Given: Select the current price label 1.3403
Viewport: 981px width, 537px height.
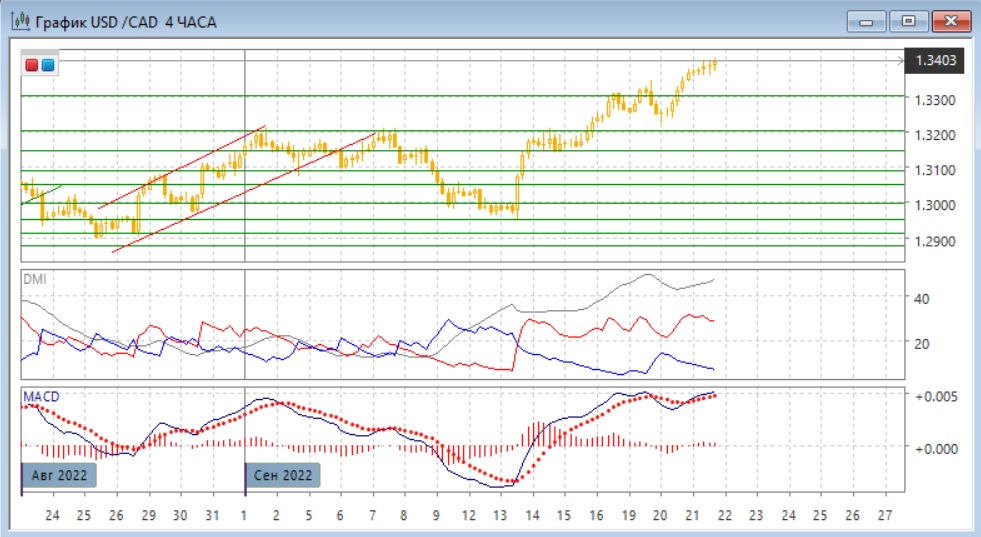Looking at the screenshot, I should pyautogui.click(x=937, y=61).
